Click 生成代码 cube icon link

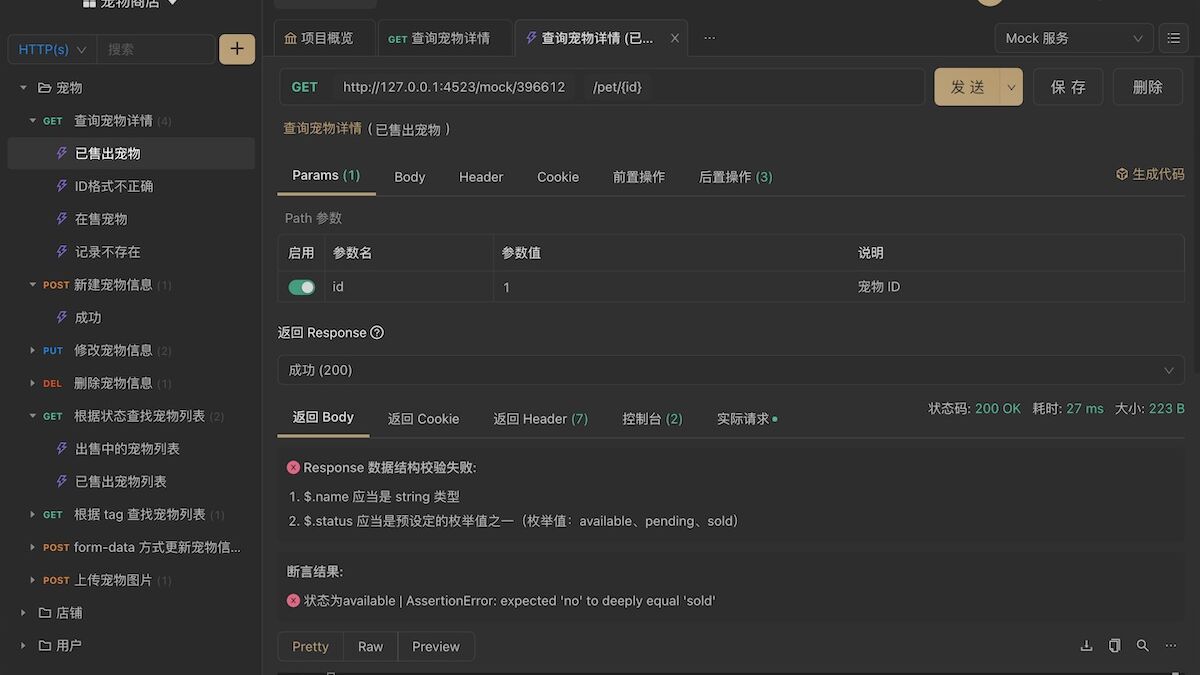[x=1150, y=174]
